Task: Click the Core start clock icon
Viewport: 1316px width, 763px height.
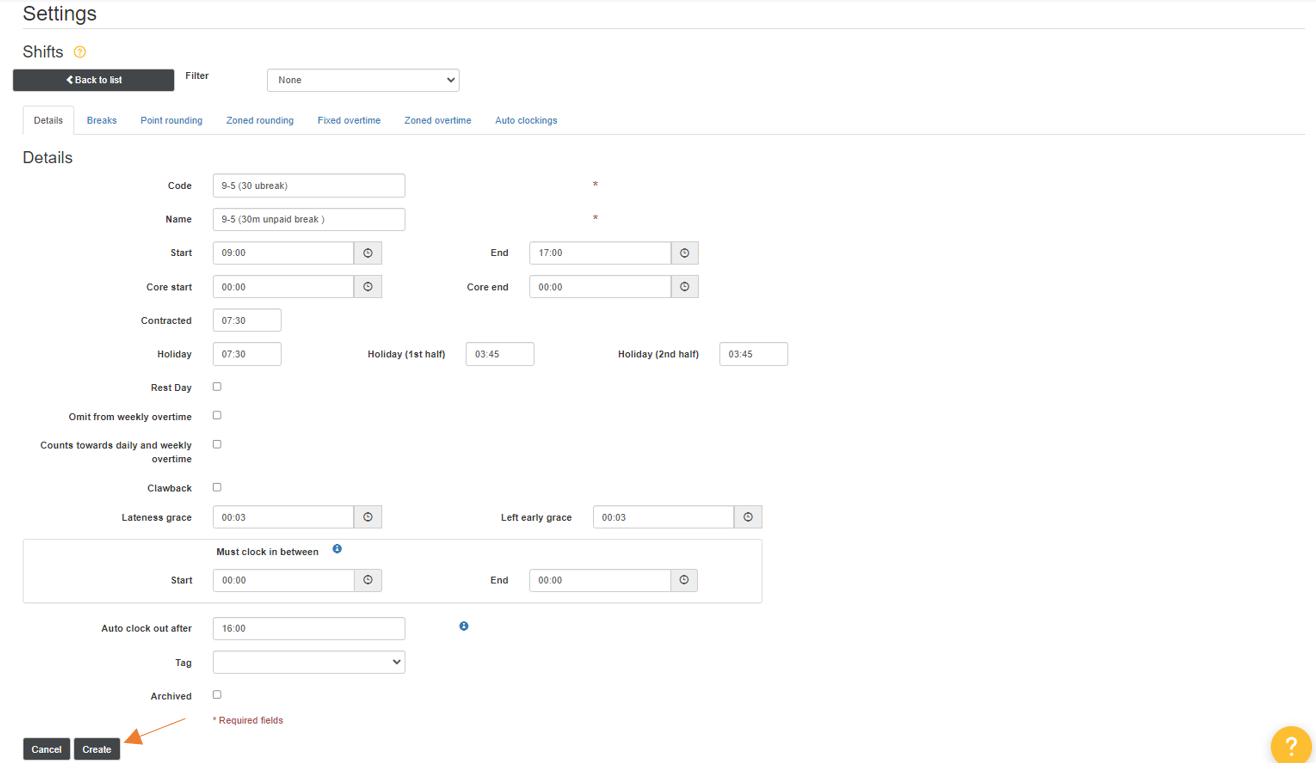Action: coord(367,286)
